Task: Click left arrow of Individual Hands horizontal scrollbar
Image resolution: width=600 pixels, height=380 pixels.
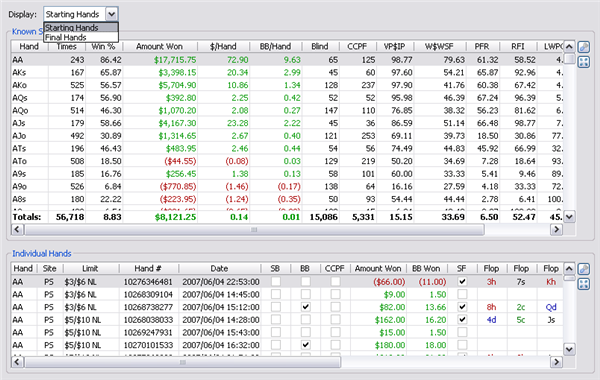Action: [17, 362]
